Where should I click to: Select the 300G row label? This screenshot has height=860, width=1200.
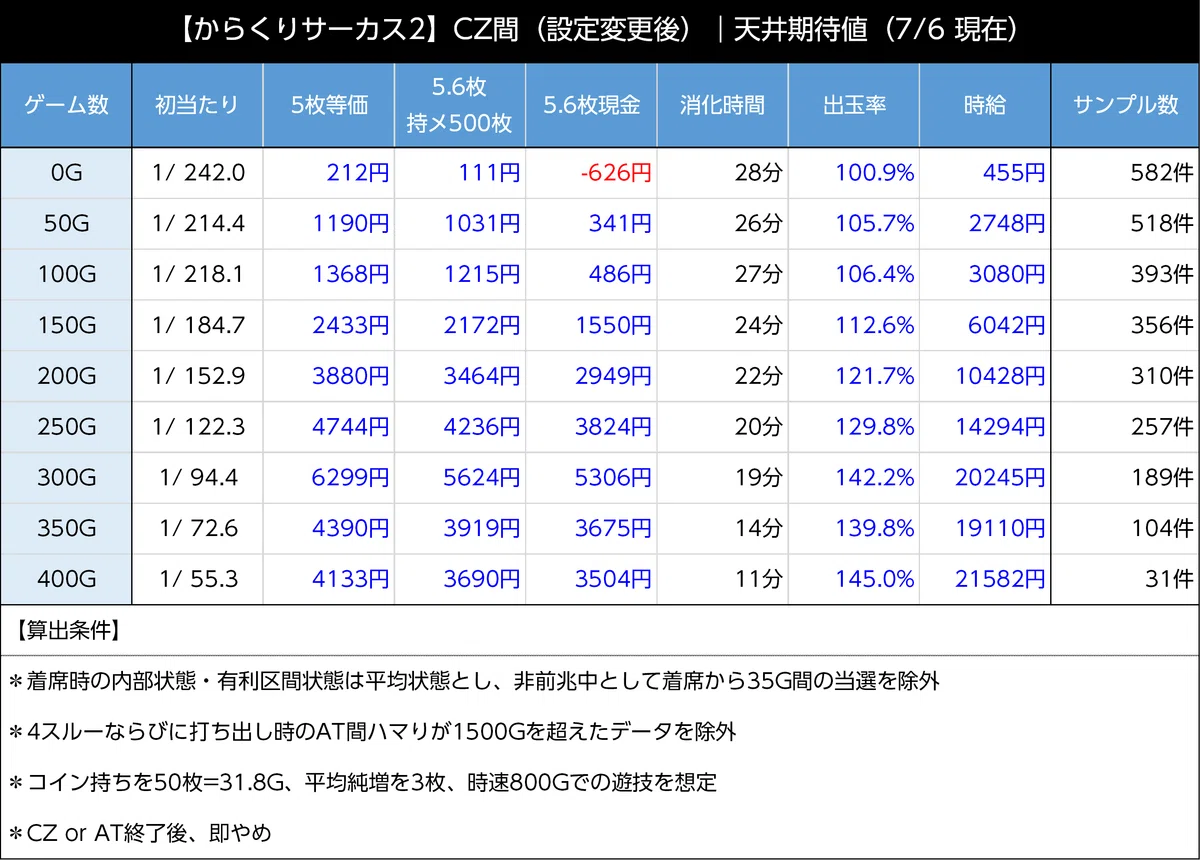66,477
